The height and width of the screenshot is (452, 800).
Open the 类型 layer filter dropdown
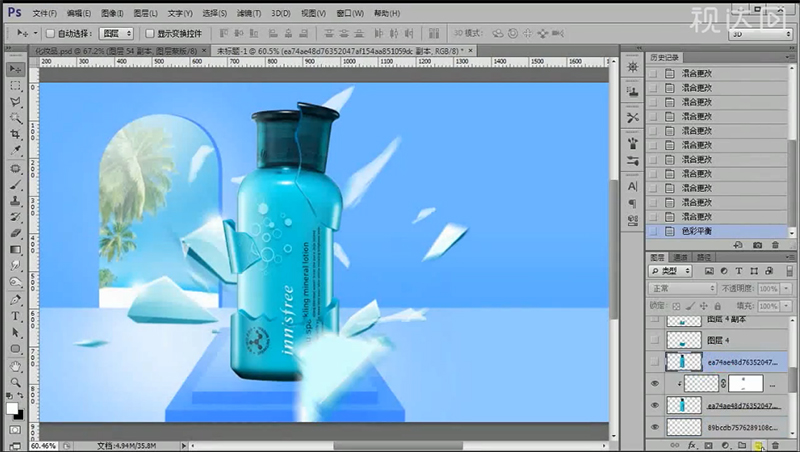coord(670,271)
